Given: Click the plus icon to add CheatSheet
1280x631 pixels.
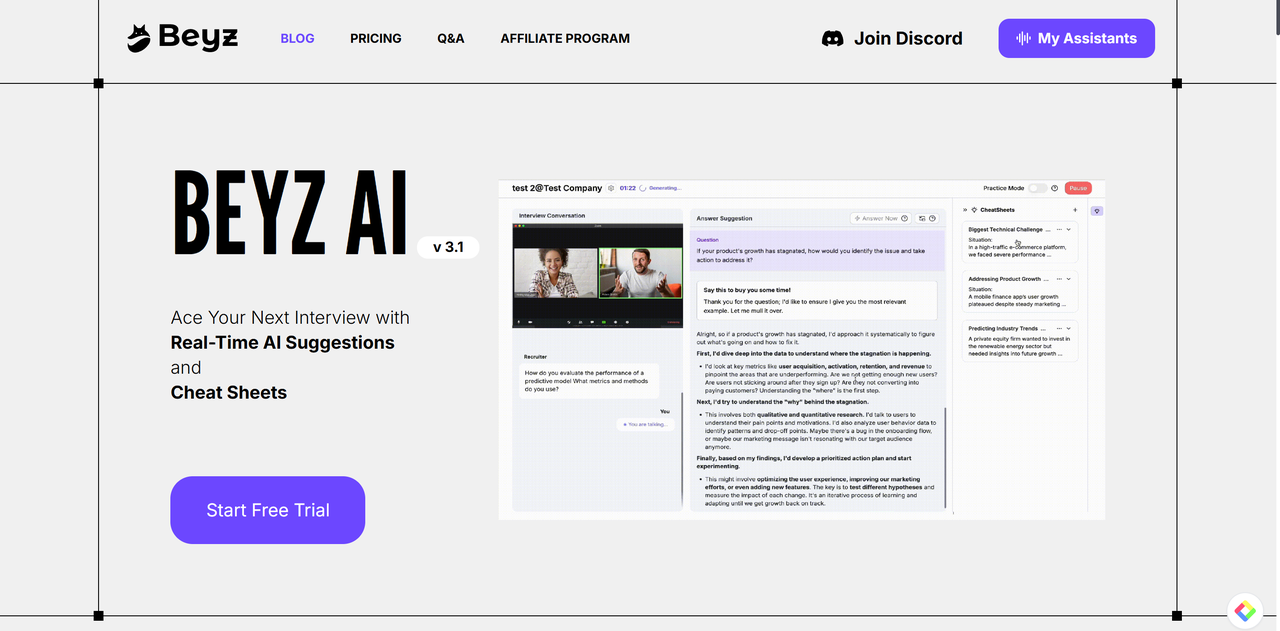Looking at the screenshot, I should [x=1075, y=210].
